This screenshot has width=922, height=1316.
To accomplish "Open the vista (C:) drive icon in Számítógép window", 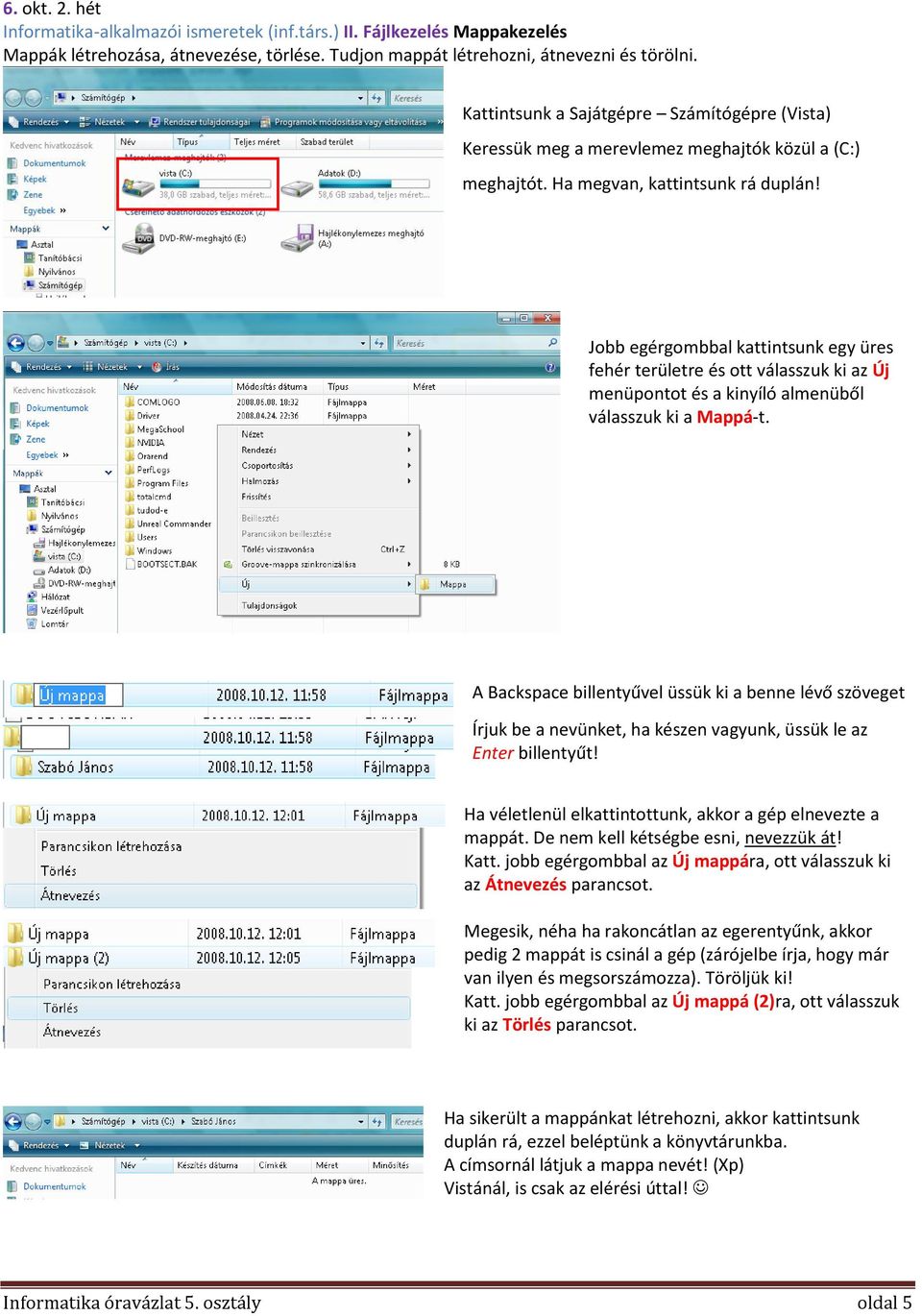I will click(140, 186).
